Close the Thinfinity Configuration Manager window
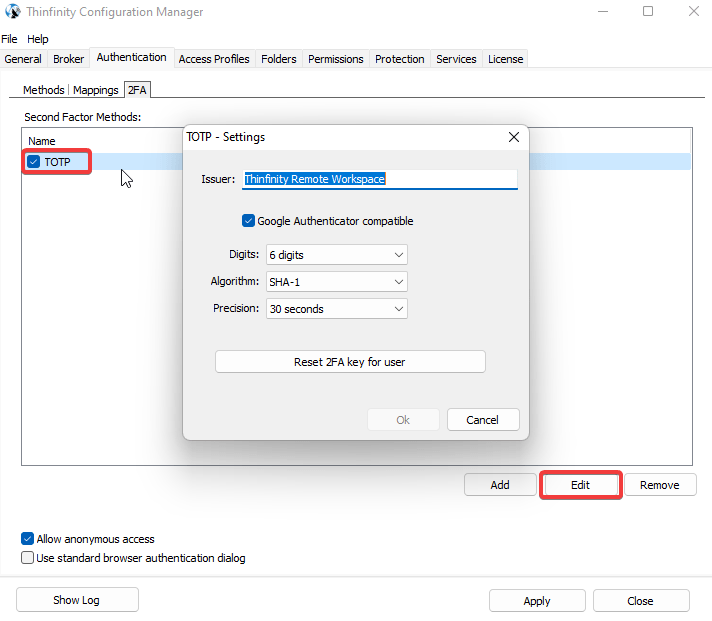 tap(693, 11)
